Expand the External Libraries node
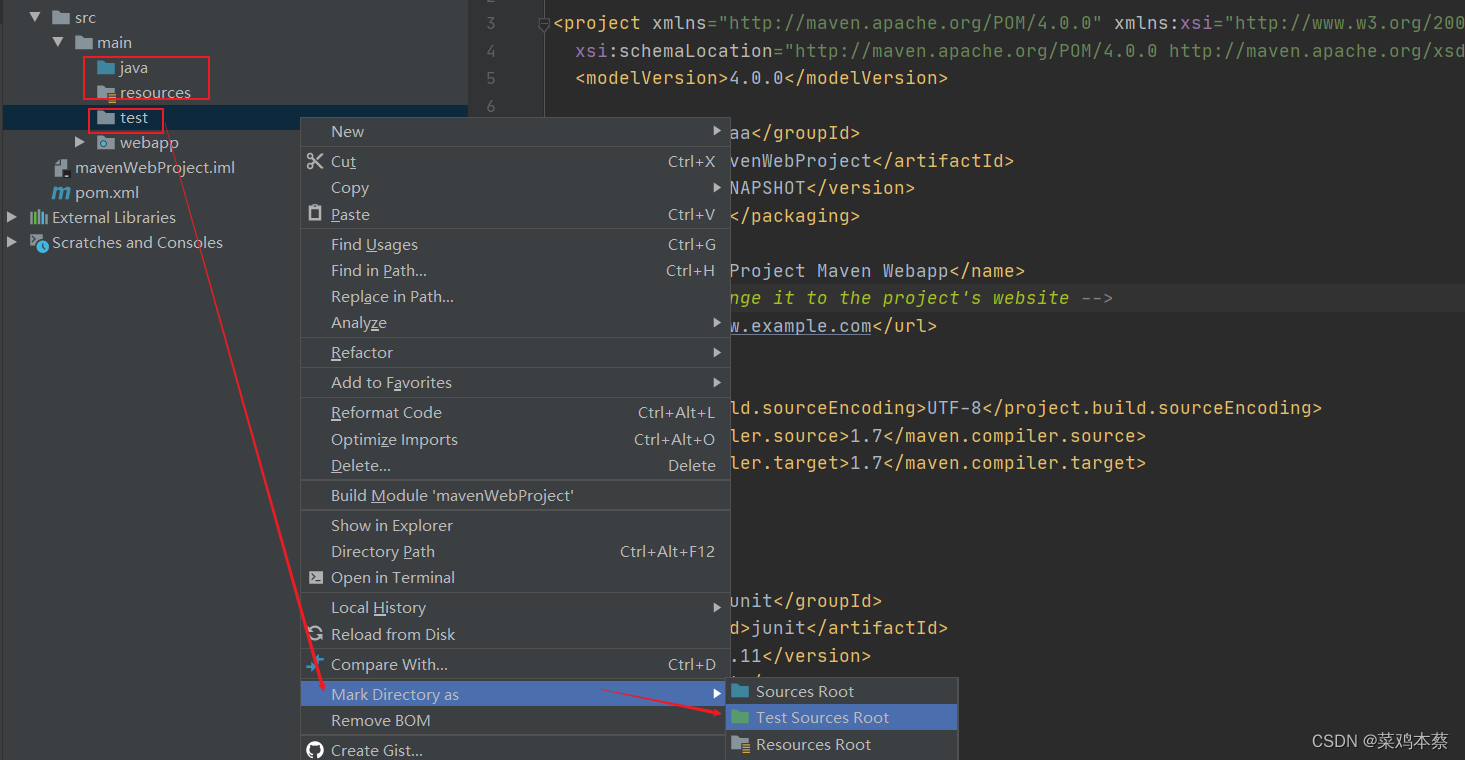The width and height of the screenshot is (1465, 760). click(10, 217)
